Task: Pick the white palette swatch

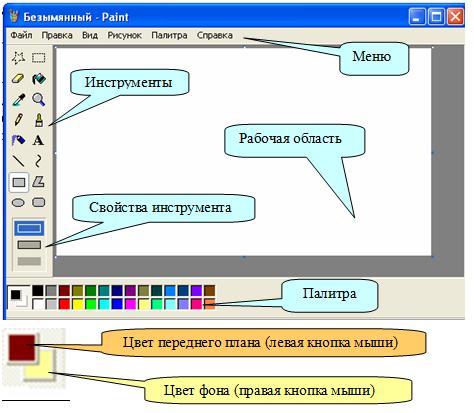Action: (38, 304)
